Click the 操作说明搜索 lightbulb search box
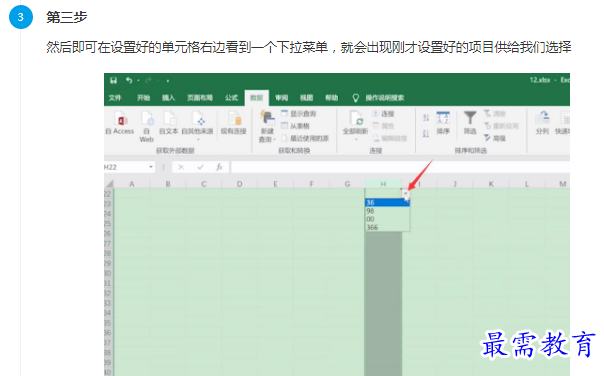Screen dimensions: 604x376 pyautogui.click(x=379, y=97)
